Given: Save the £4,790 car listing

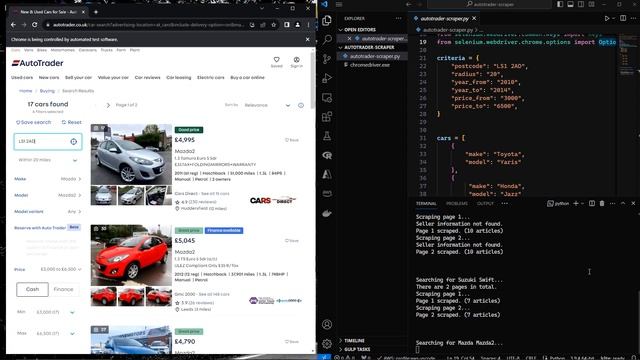Looking at the screenshot, I should click(292, 342).
